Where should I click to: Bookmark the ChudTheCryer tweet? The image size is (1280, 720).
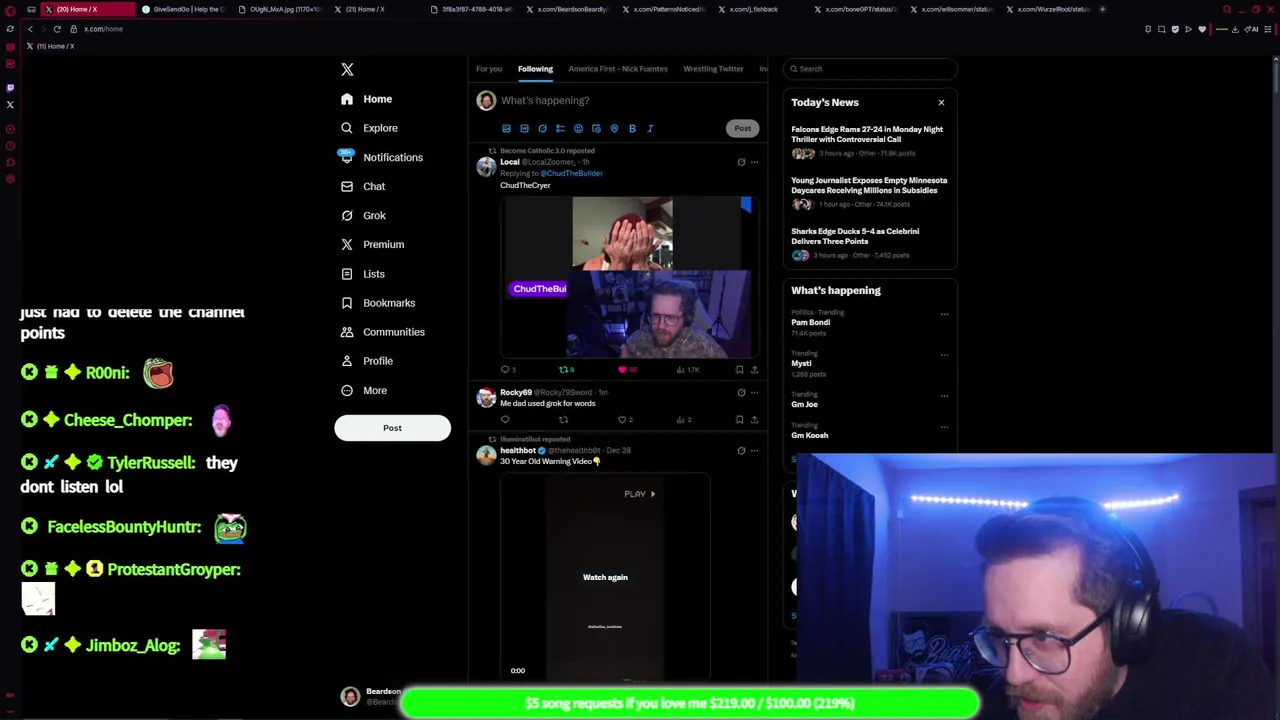[740, 370]
